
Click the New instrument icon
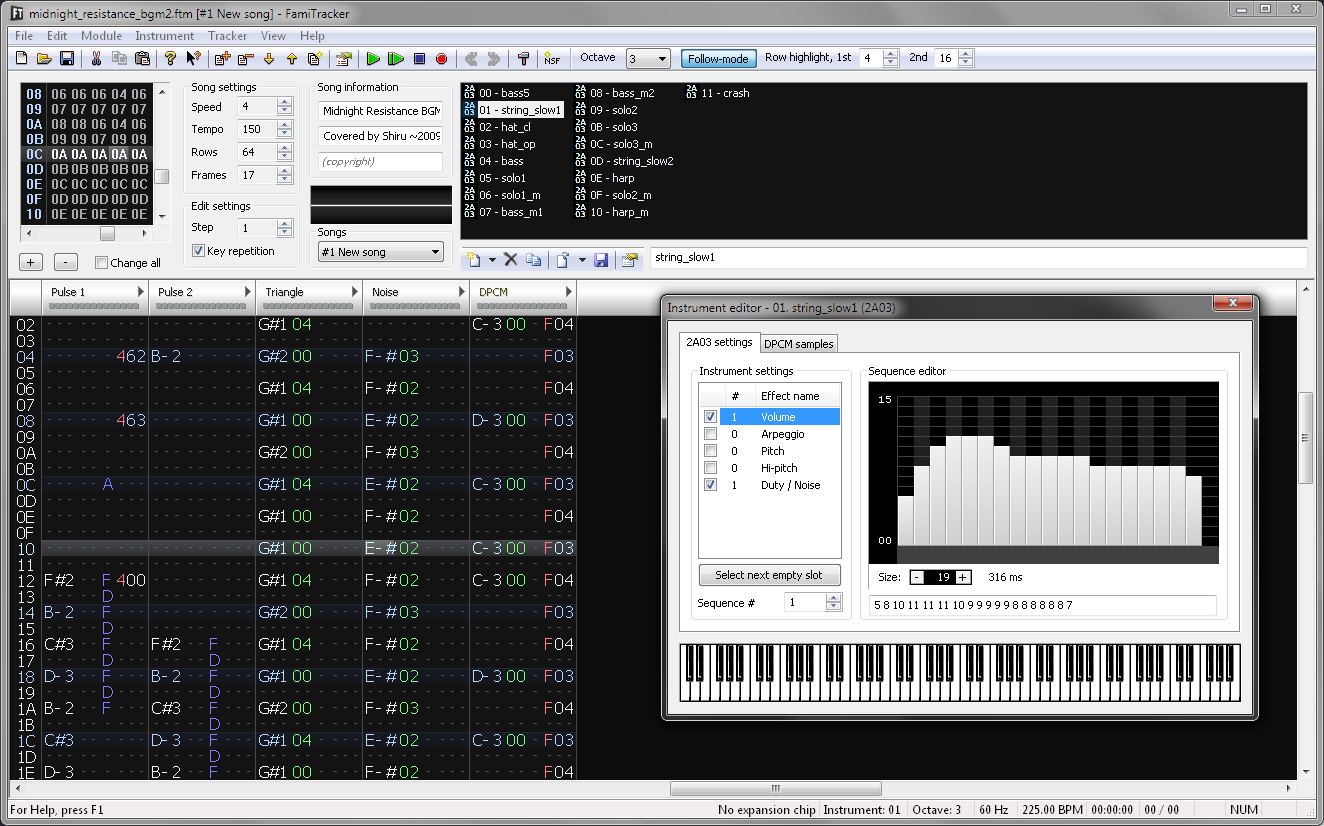(x=473, y=259)
